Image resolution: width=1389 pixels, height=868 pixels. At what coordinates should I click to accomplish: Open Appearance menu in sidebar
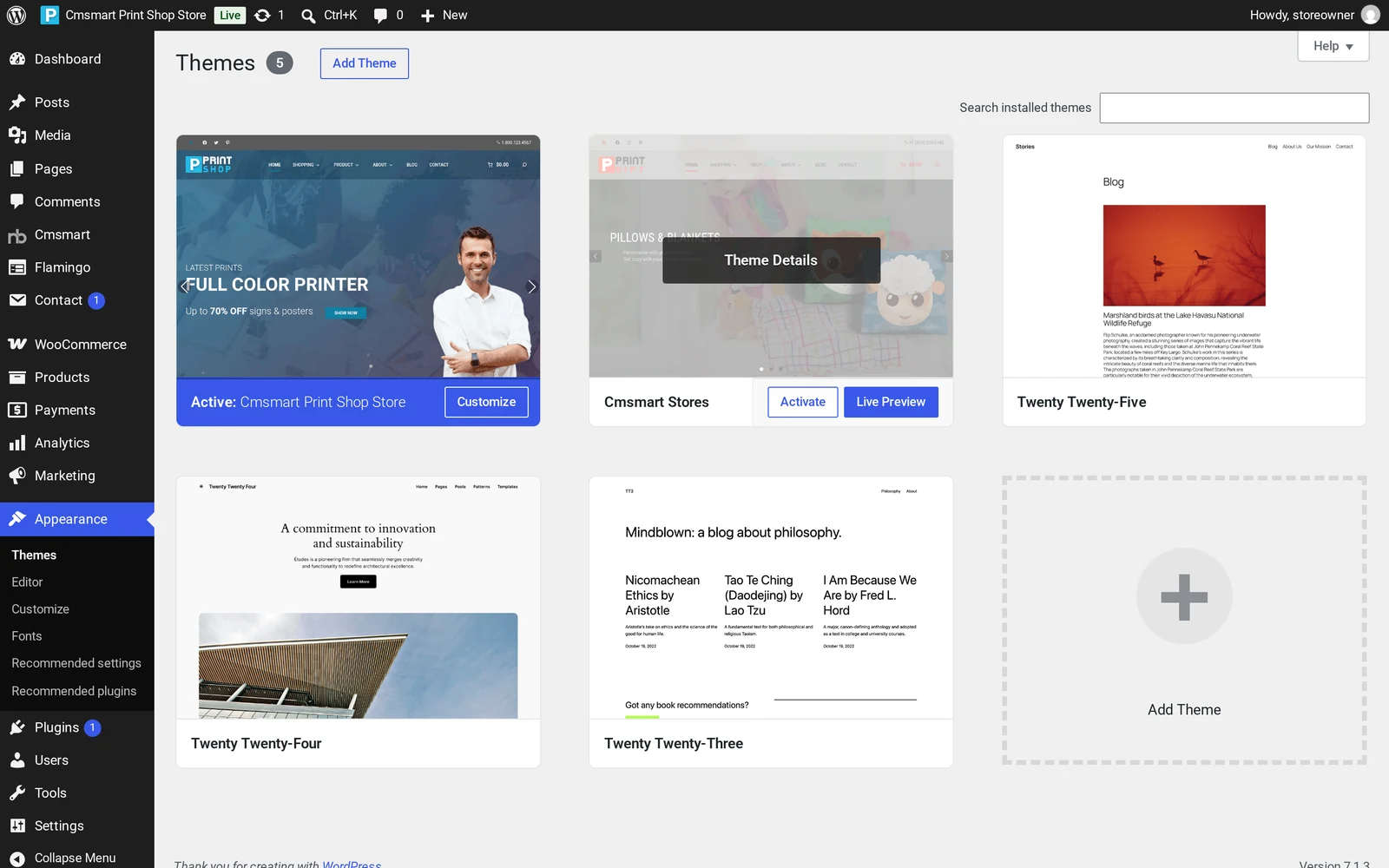(77, 519)
